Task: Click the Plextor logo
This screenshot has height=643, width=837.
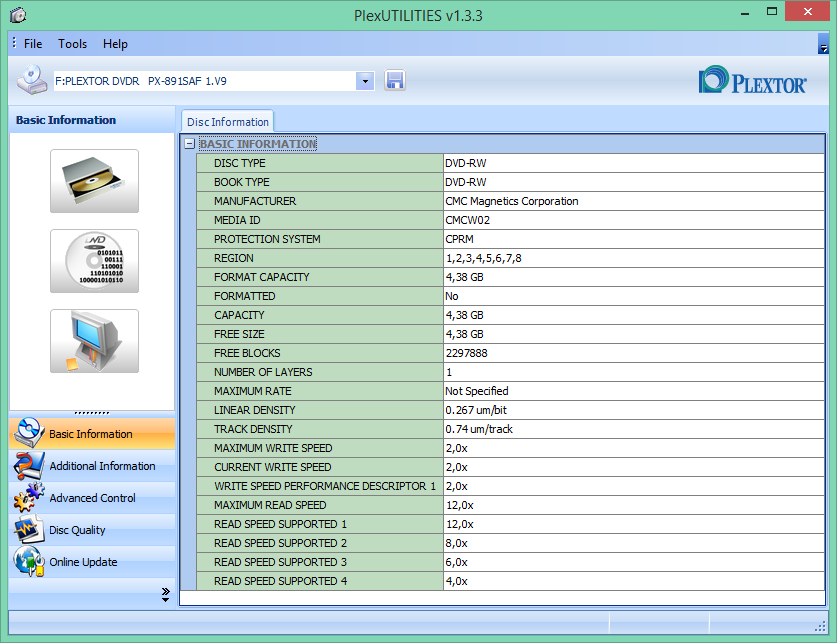Action: [x=753, y=81]
